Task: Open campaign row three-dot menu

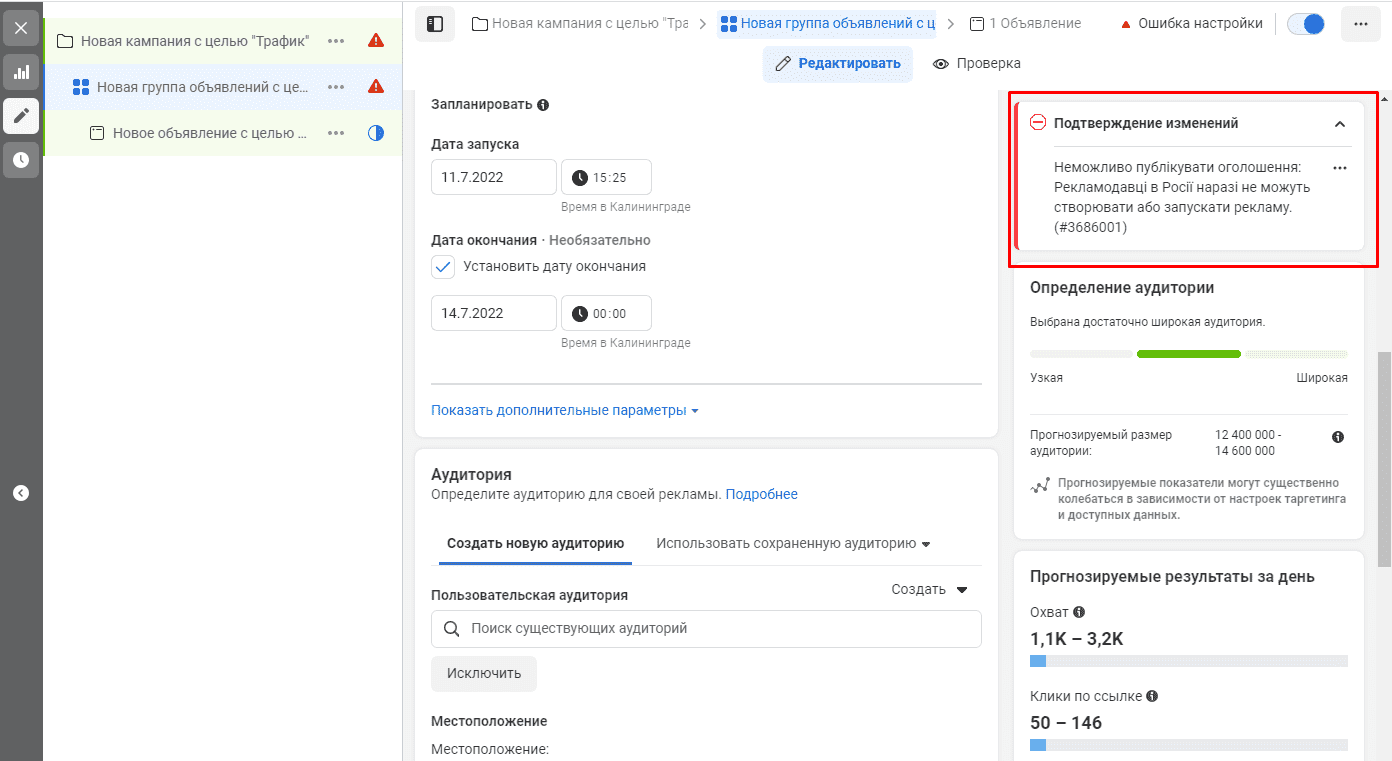Action: tap(336, 41)
